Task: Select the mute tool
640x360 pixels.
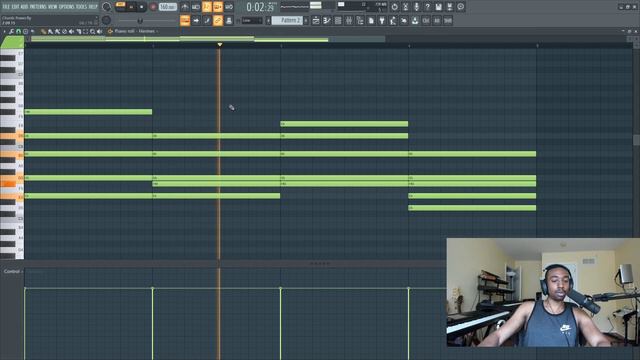Action: pyautogui.click(x=71, y=31)
